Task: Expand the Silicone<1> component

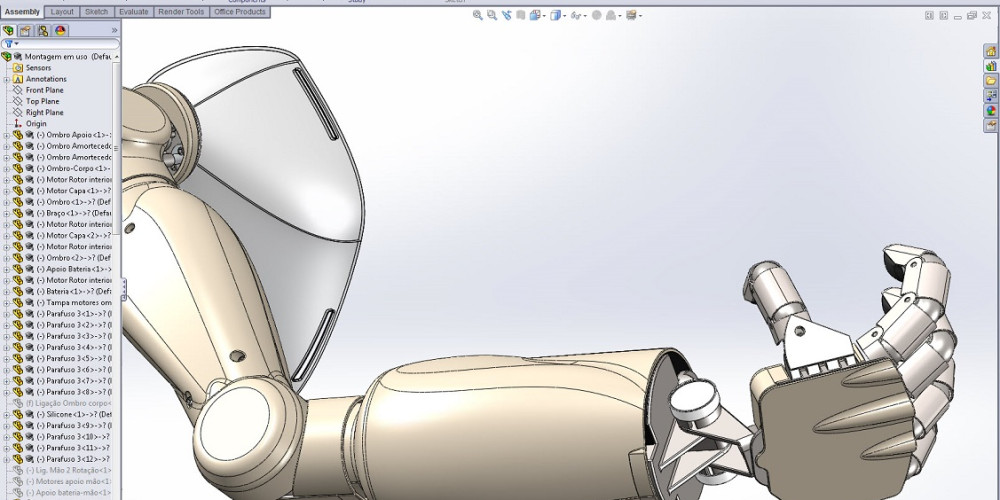Action: (x=6, y=415)
